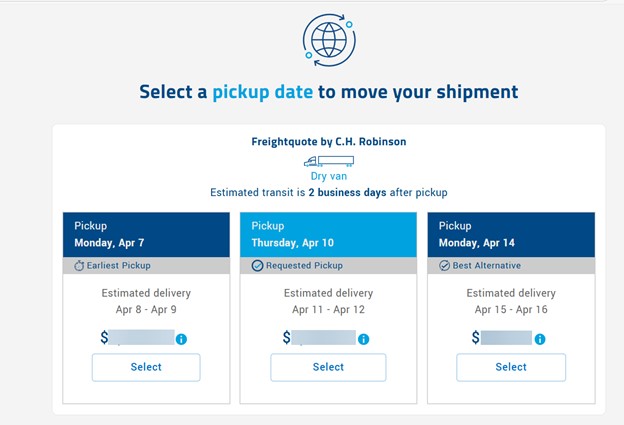Click the Pickup Monday, Apr 7 header
This screenshot has height=425, width=624.
[x=146, y=234]
